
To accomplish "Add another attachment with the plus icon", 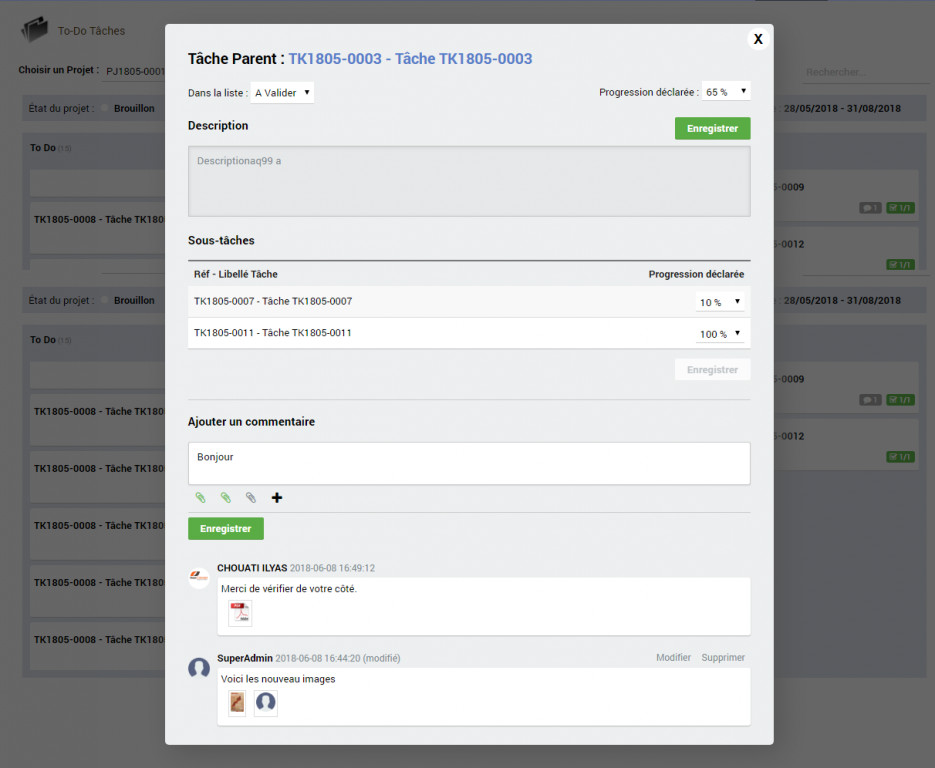I will [x=277, y=497].
